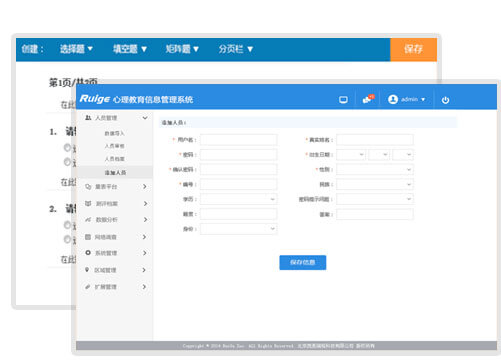Click the 籍贯 native place field
The height and width of the screenshot is (364, 501).
239,214
